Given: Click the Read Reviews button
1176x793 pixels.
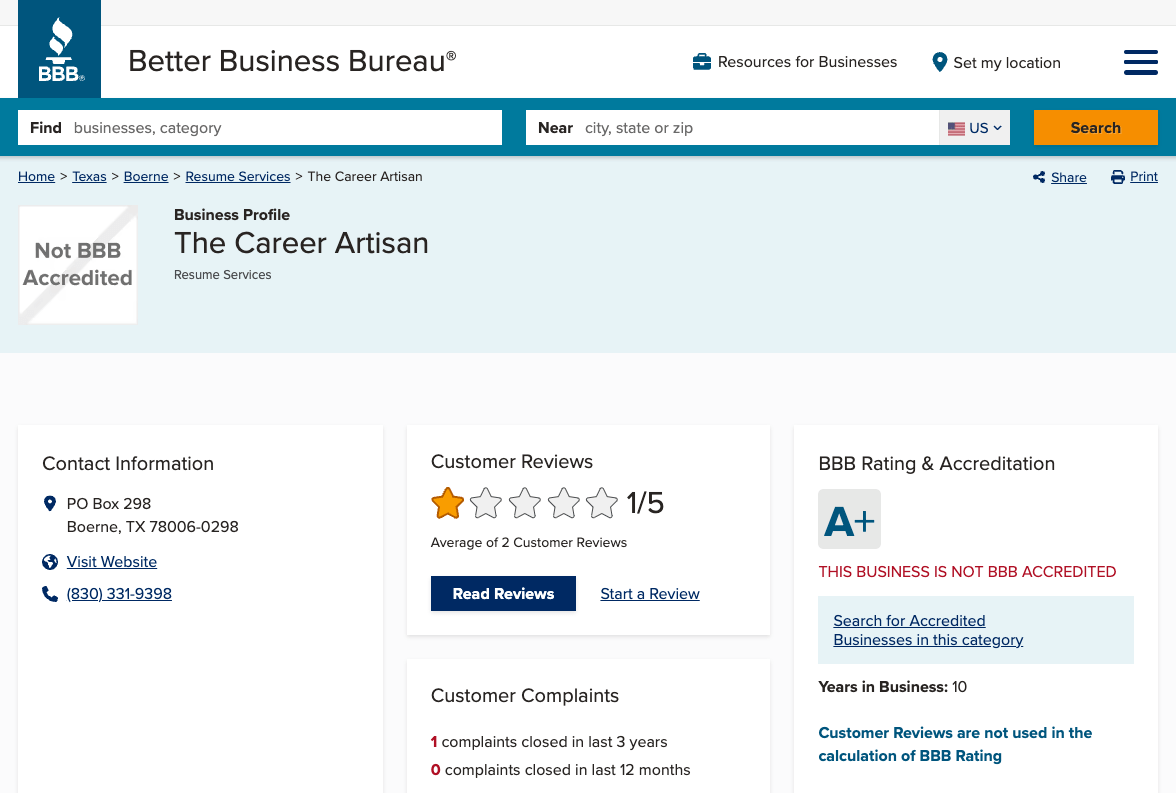Looking at the screenshot, I should tap(503, 593).
